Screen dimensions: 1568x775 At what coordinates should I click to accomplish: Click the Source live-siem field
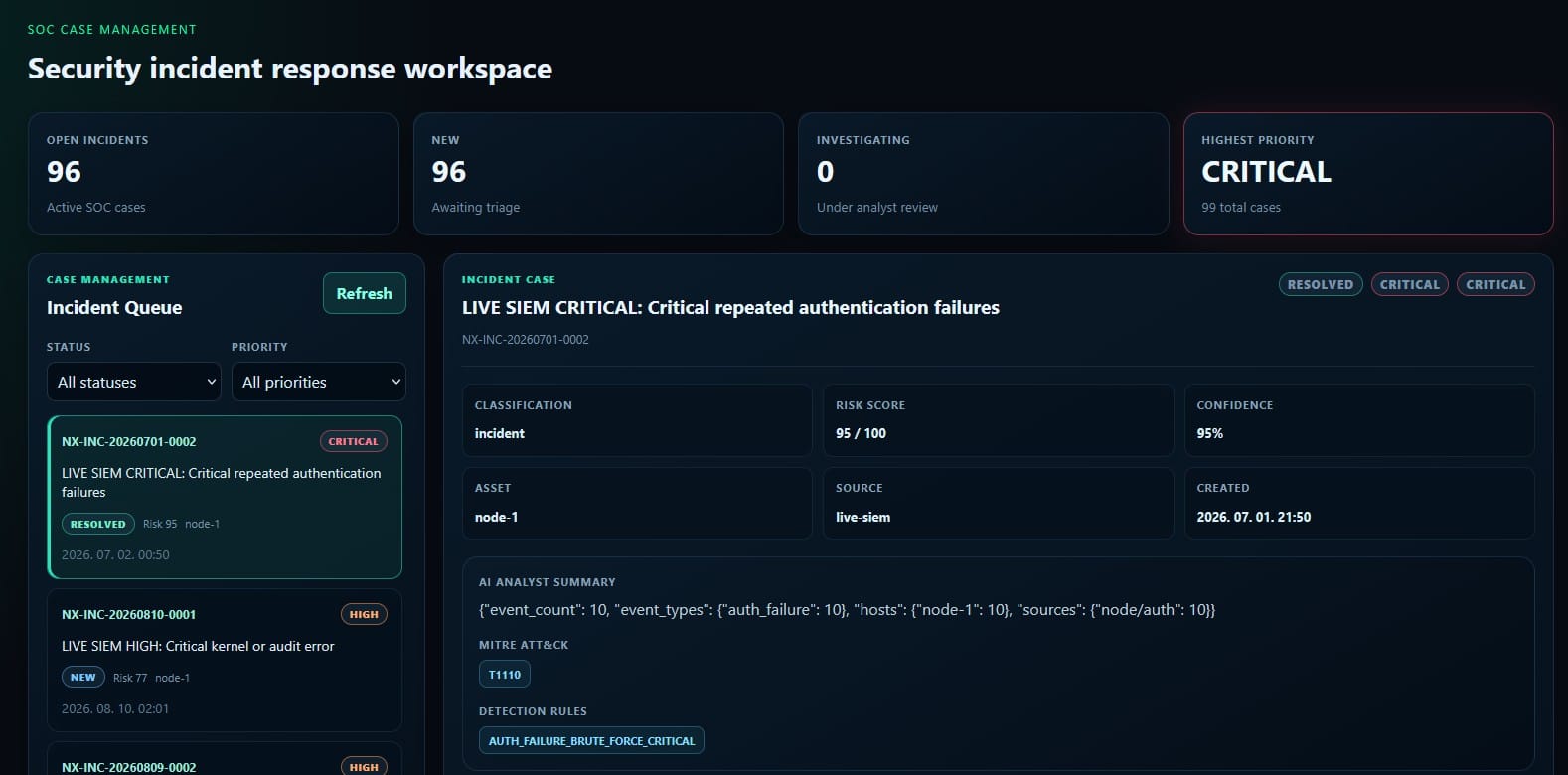coord(998,503)
